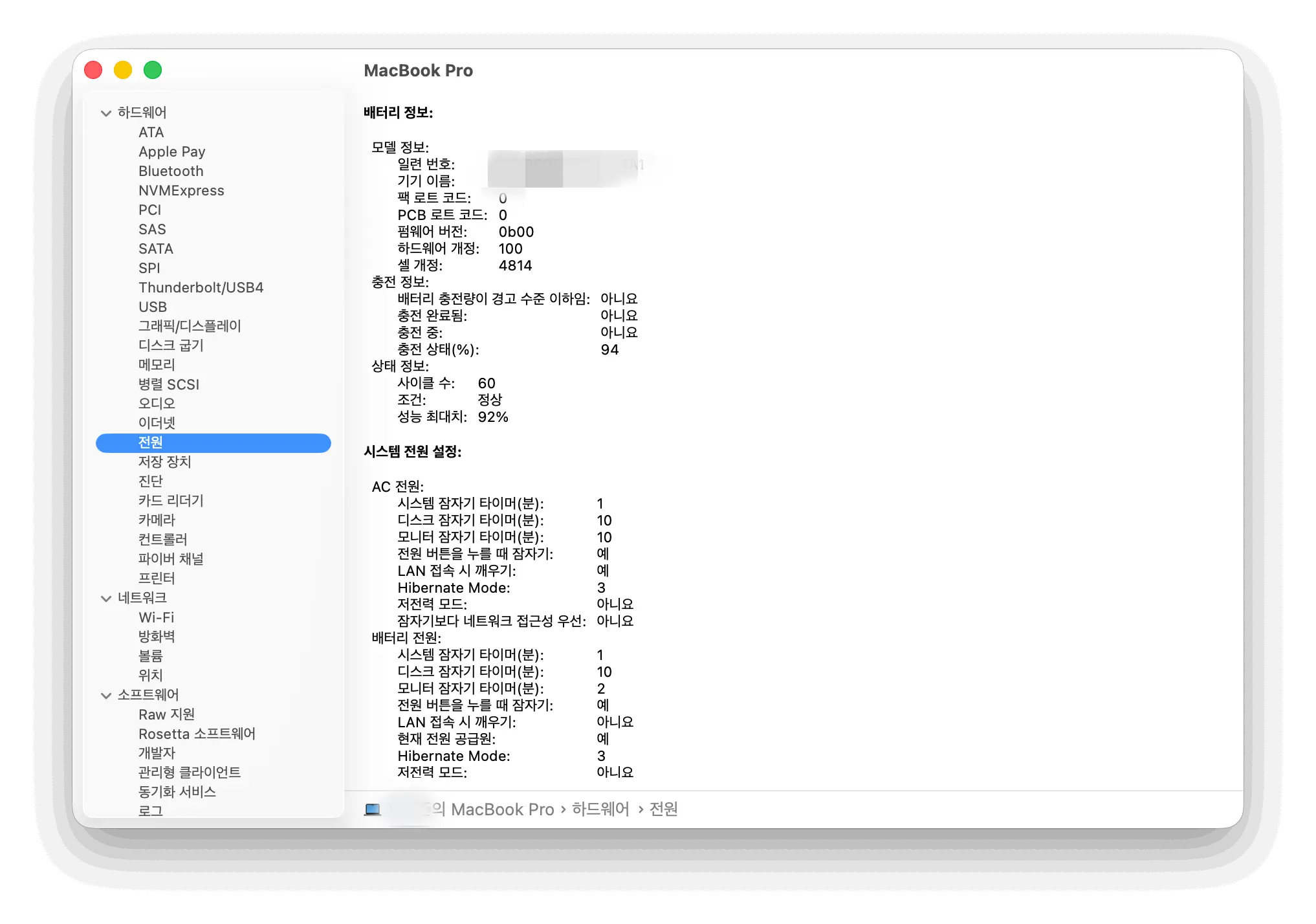This screenshot has height=924, width=1316.
Task: Select 파이버 채널 in sidebar
Action: (x=171, y=559)
